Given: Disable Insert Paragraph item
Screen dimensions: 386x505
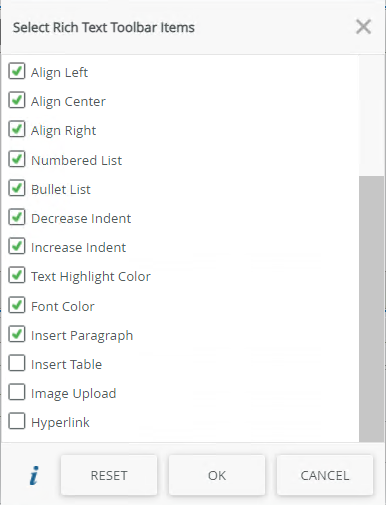Looking at the screenshot, I should tap(17, 334).
